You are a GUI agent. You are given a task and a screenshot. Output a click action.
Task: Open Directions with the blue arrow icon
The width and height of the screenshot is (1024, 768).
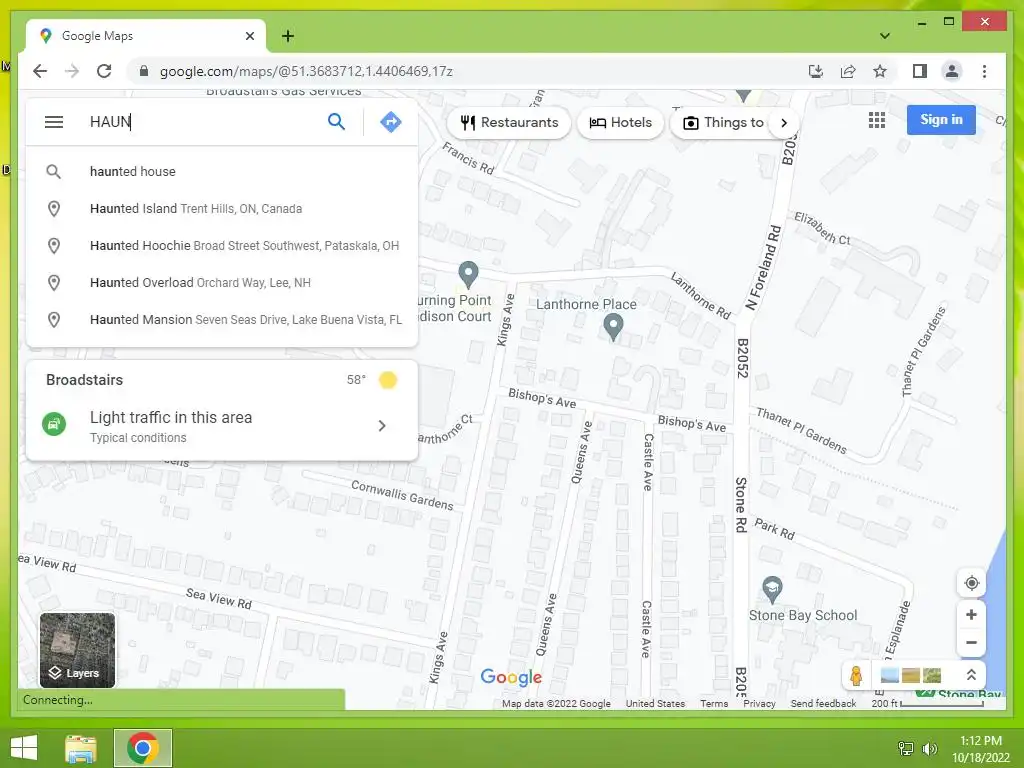(x=391, y=121)
